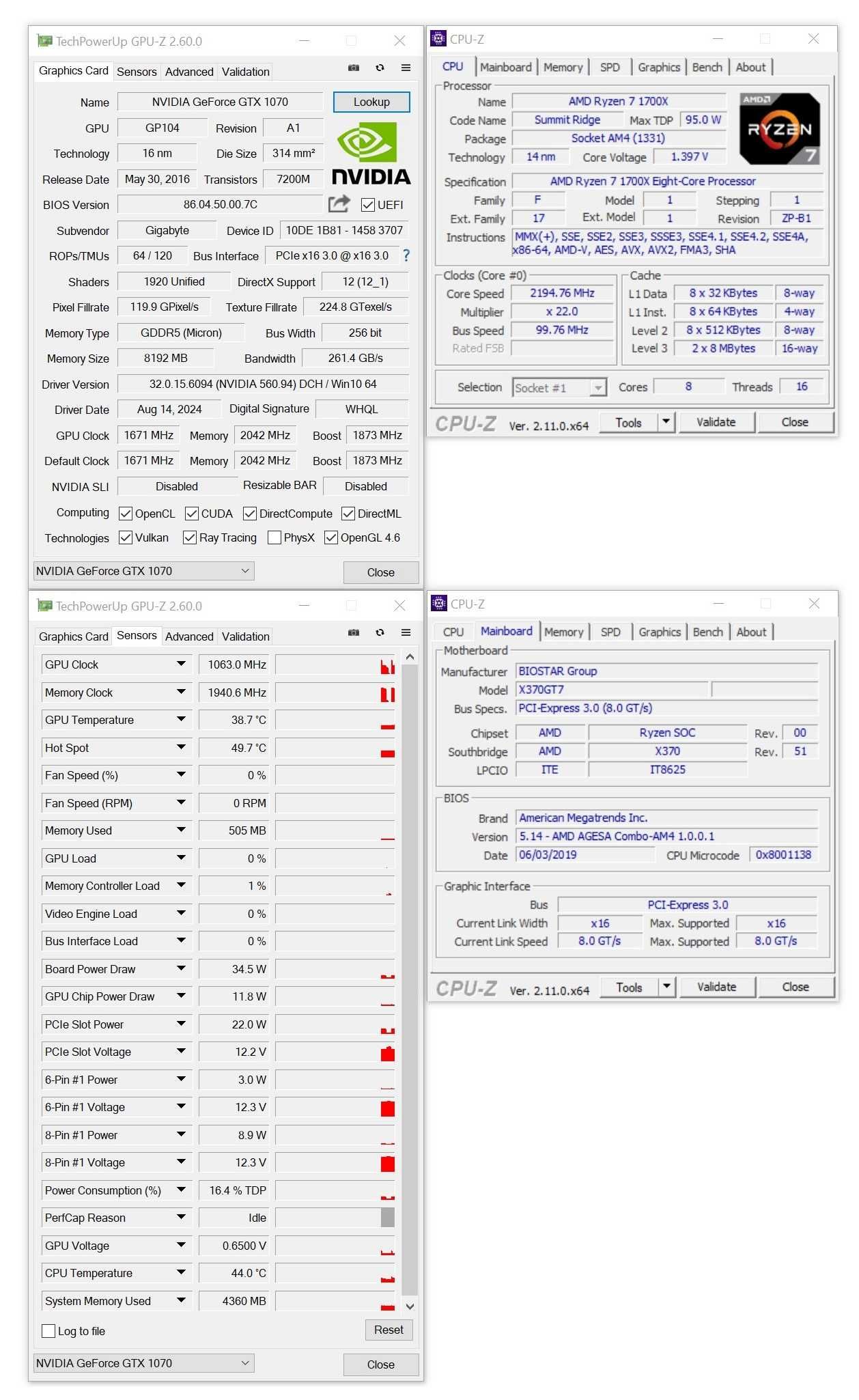Click the Tools dropdown arrow in the Mainboard CPU-Z window
The width and height of the screenshot is (859, 1400).
click(667, 987)
